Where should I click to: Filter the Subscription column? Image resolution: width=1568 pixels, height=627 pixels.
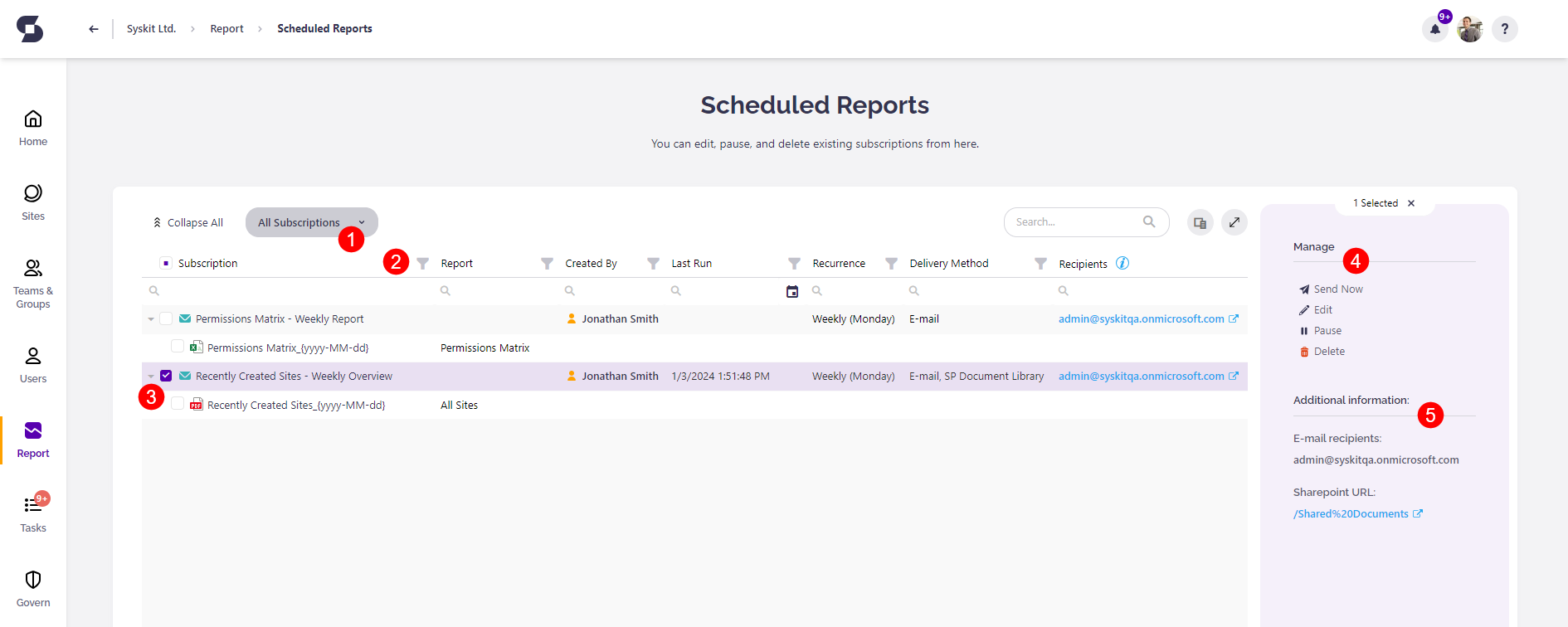423,264
